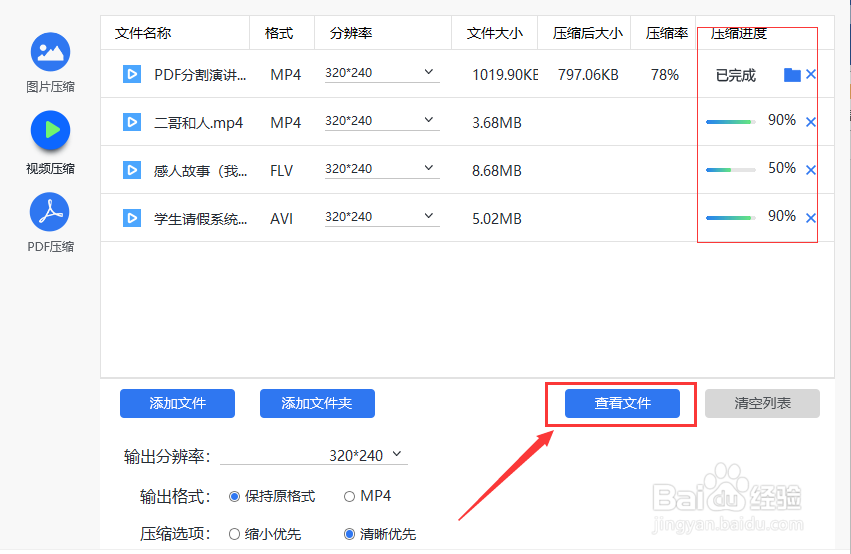Click the FLV format cell
The width and height of the screenshot is (851, 554).
[281, 171]
